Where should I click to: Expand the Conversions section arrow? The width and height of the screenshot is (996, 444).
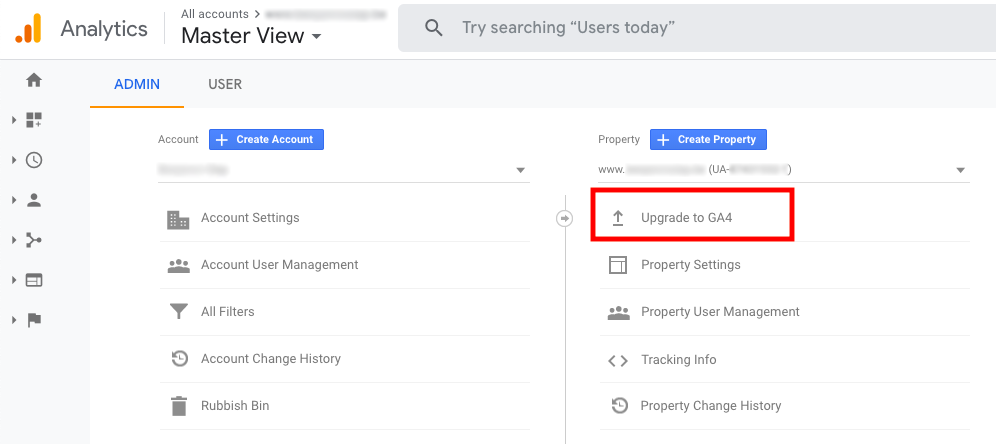[x=14, y=320]
